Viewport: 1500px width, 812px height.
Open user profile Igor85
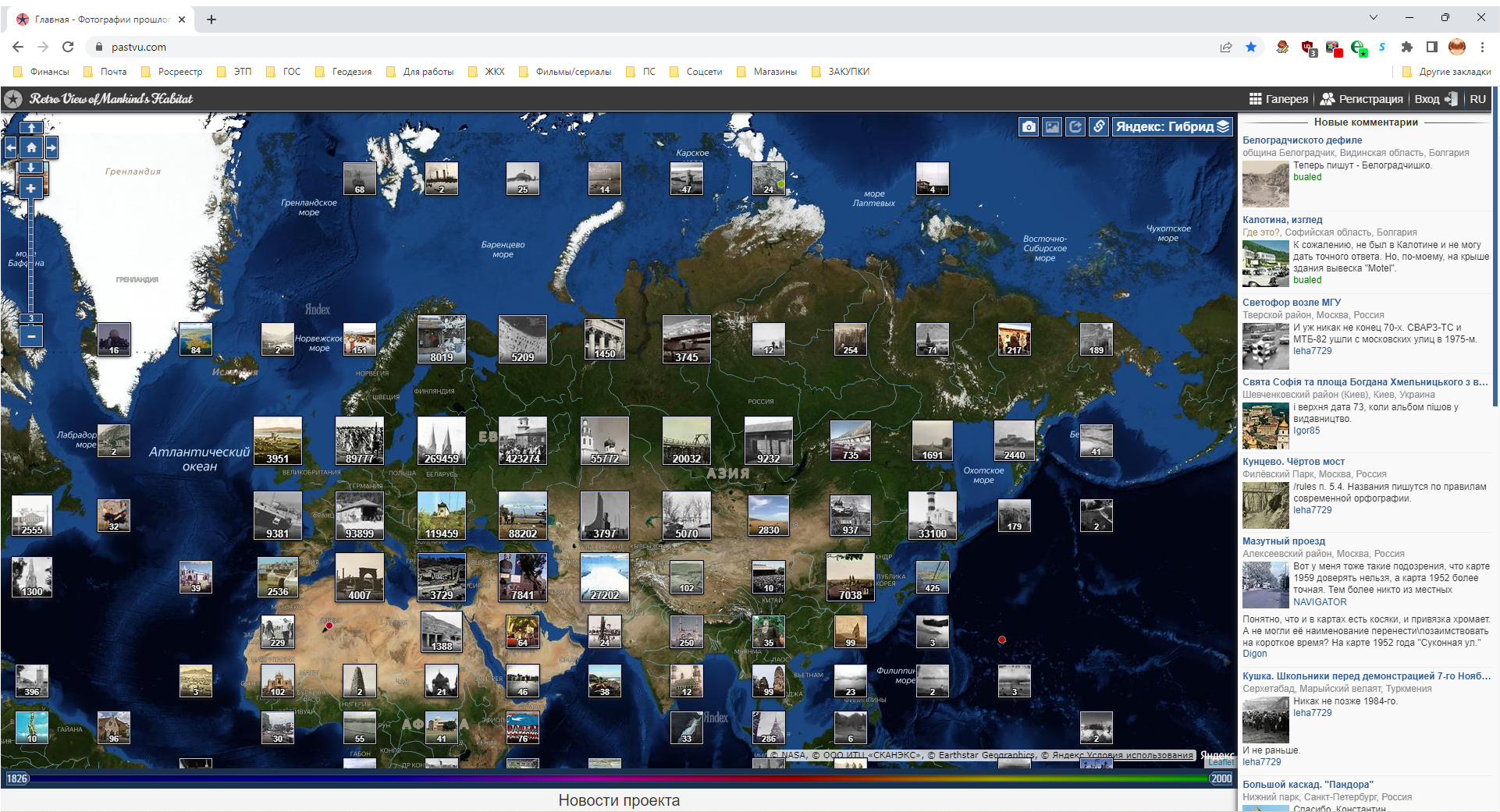(1306, 431)
